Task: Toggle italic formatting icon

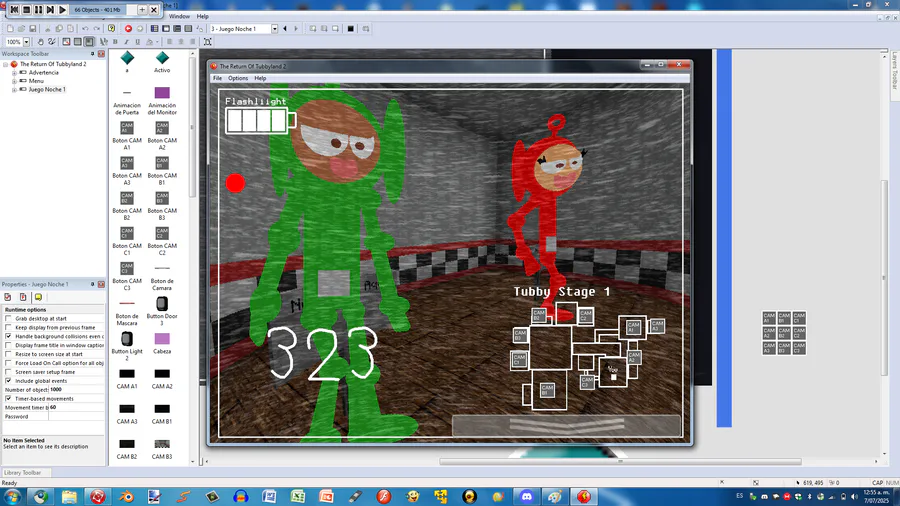Action: tap(126, 42)
